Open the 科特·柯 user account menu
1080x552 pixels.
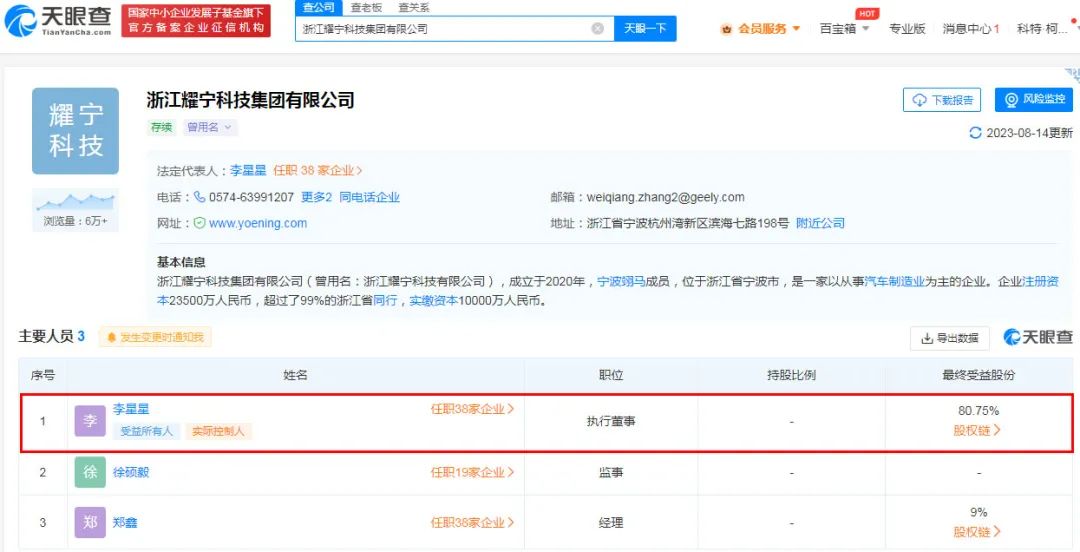(x=1043, y=29)
